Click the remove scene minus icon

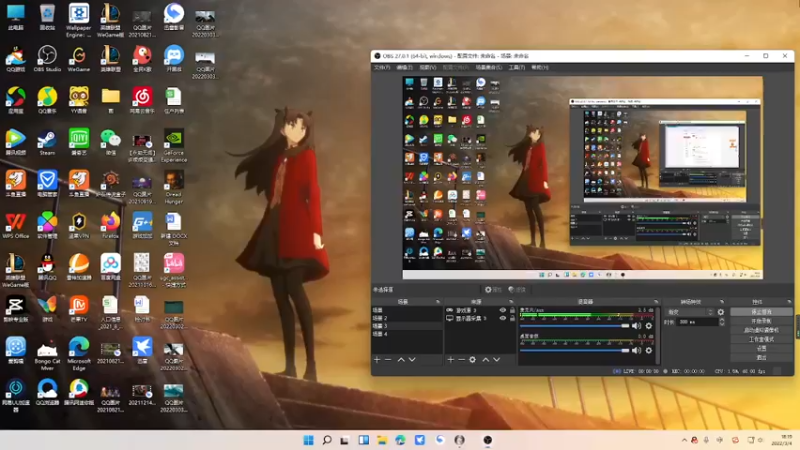coord(388,359)
